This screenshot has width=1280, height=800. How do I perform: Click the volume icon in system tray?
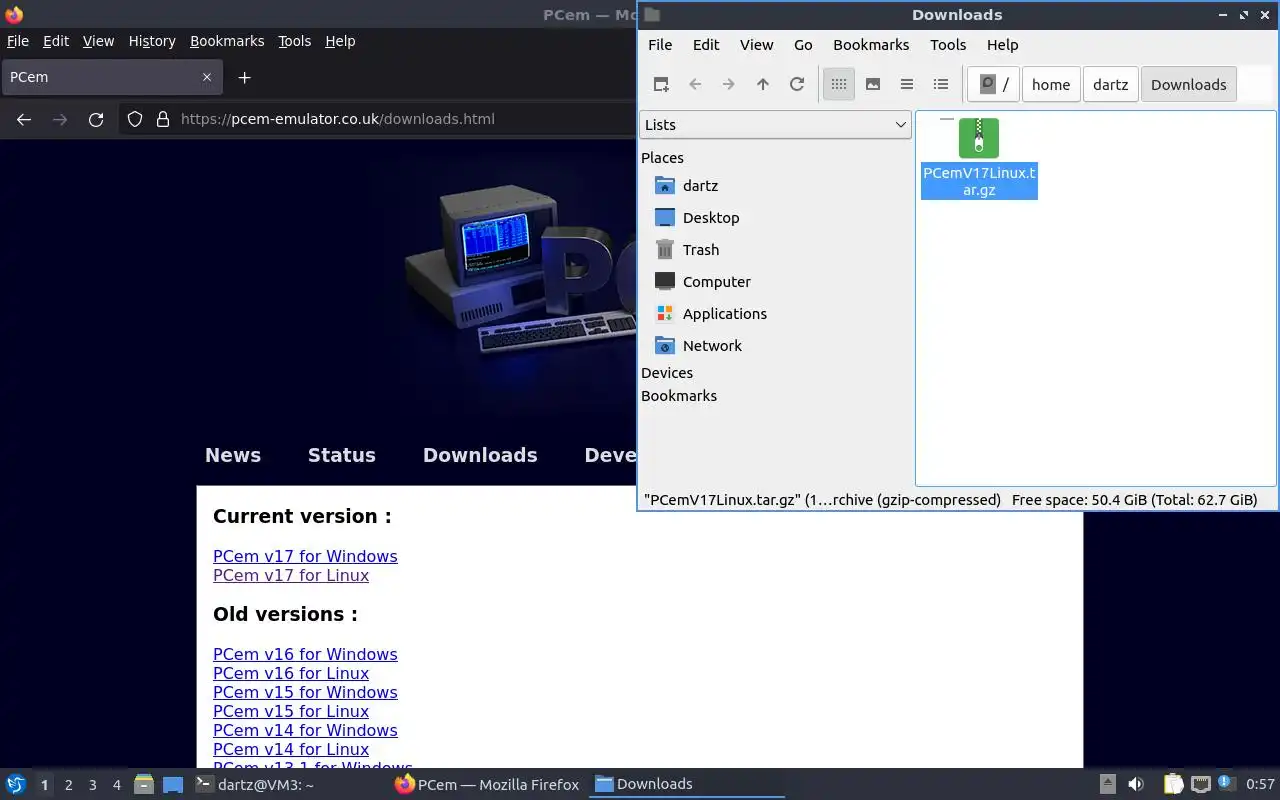[x=1136, y=784]
